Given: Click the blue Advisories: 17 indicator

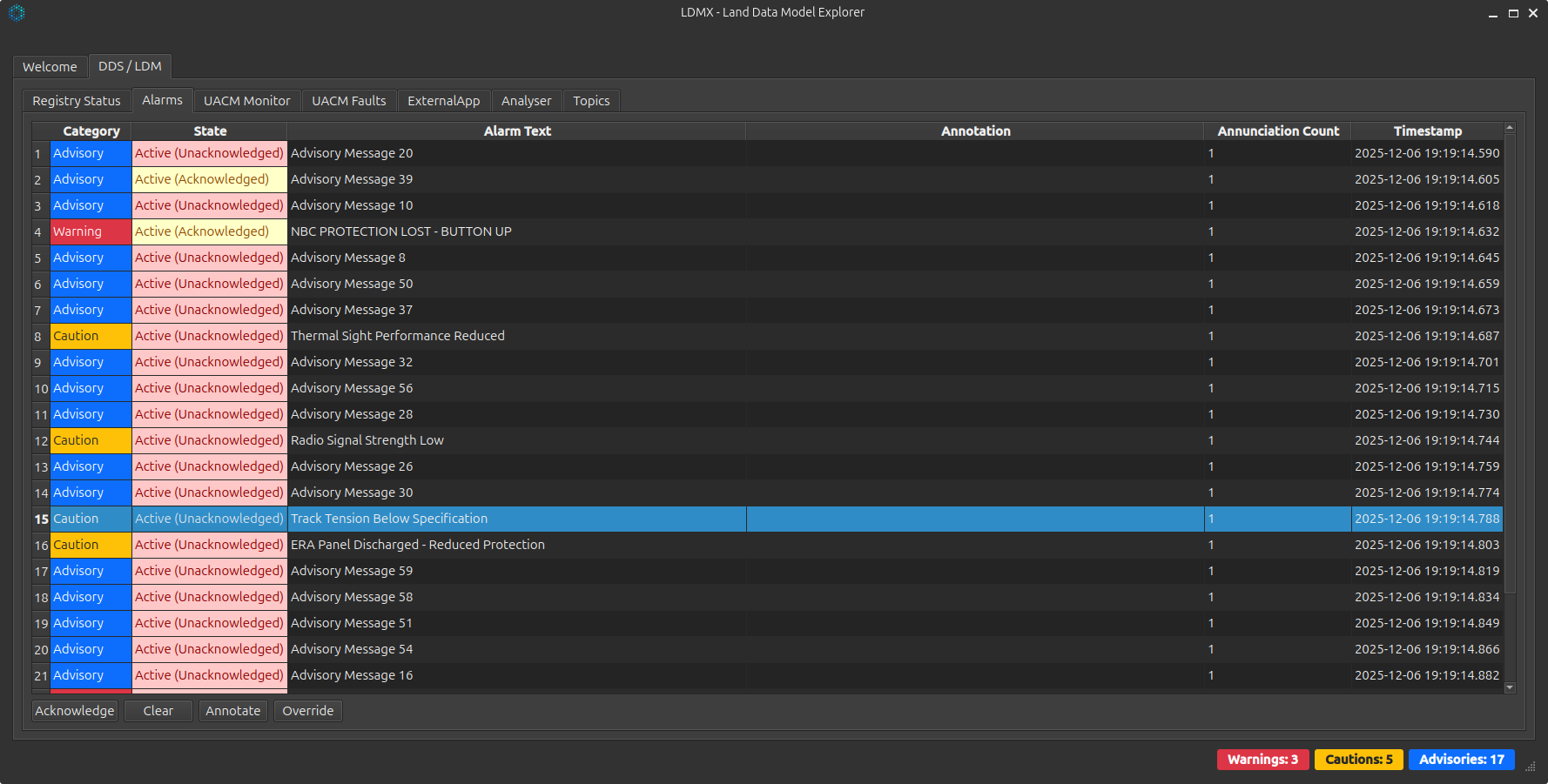Looking at the screenshot, I should coord(1461,760).
